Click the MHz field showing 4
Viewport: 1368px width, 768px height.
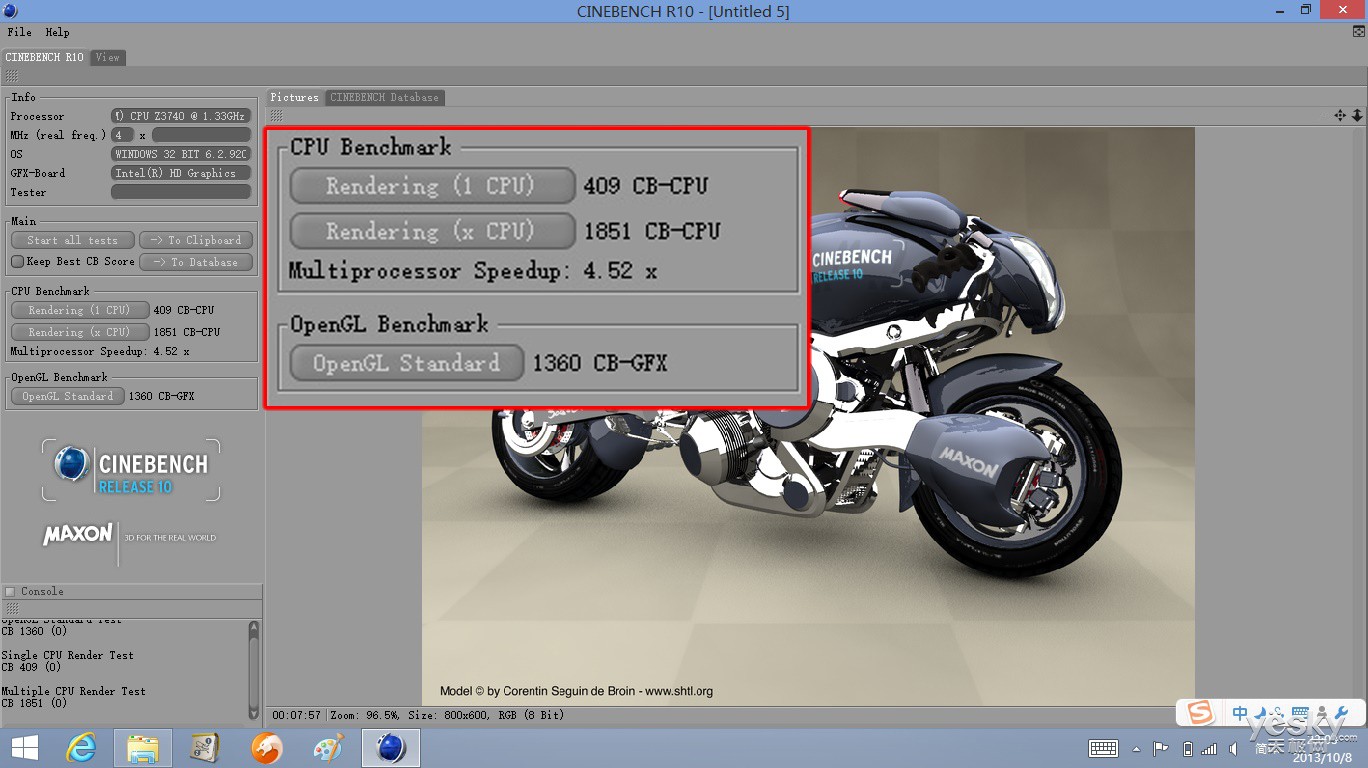point(122,135)
